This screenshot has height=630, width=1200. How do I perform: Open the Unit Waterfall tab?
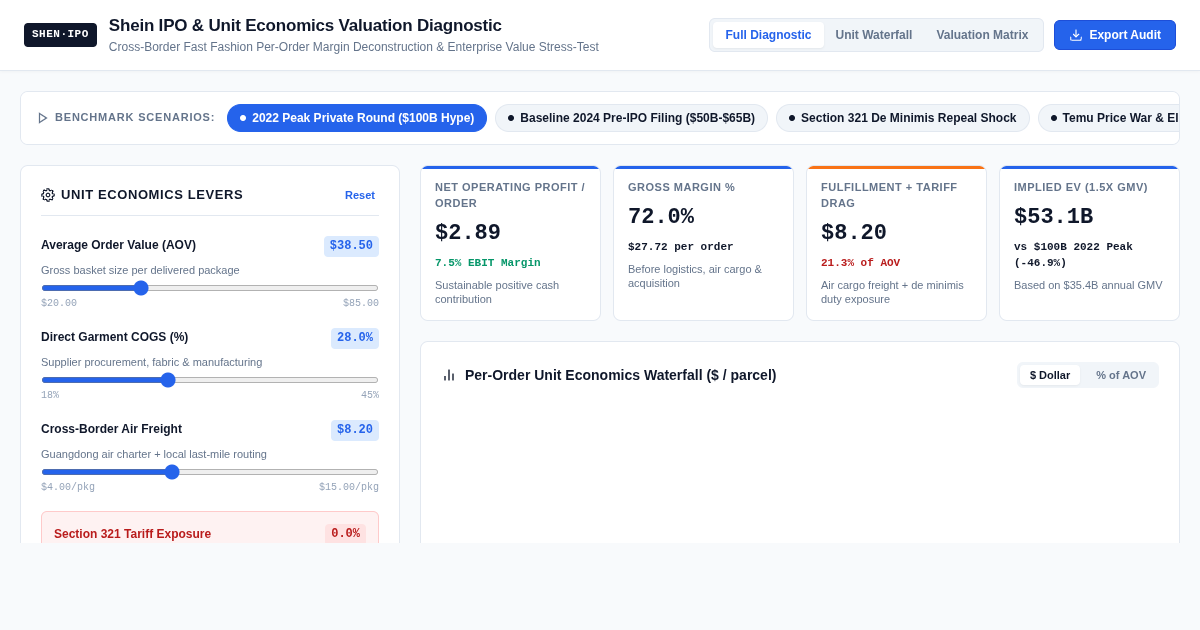click(874, 35)
